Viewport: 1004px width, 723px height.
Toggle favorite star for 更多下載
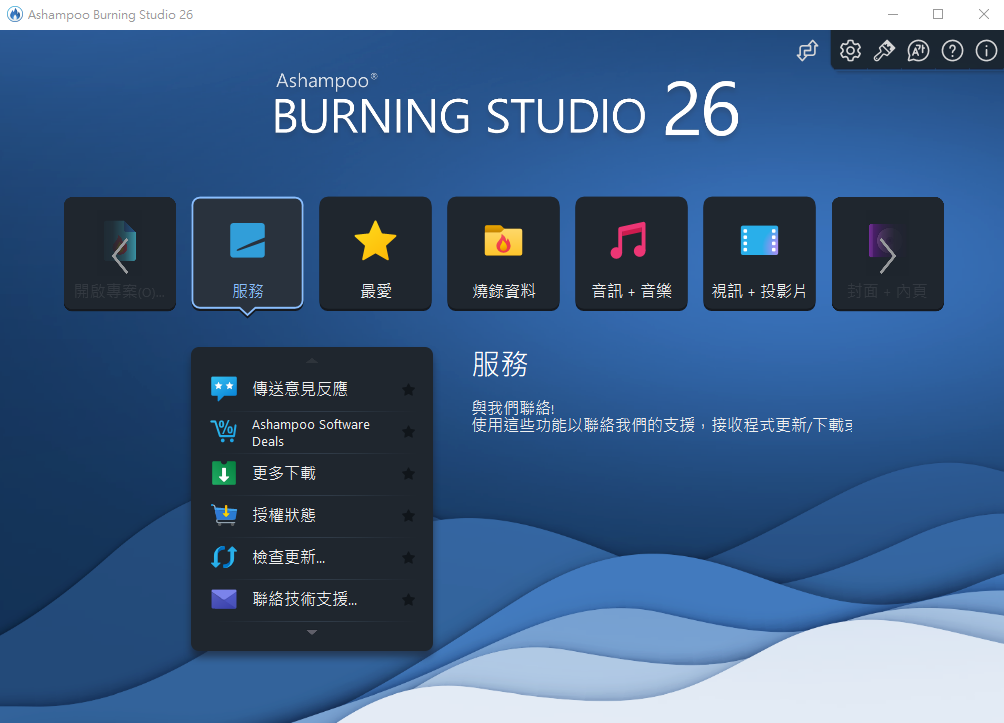click(x=409, y=474)
